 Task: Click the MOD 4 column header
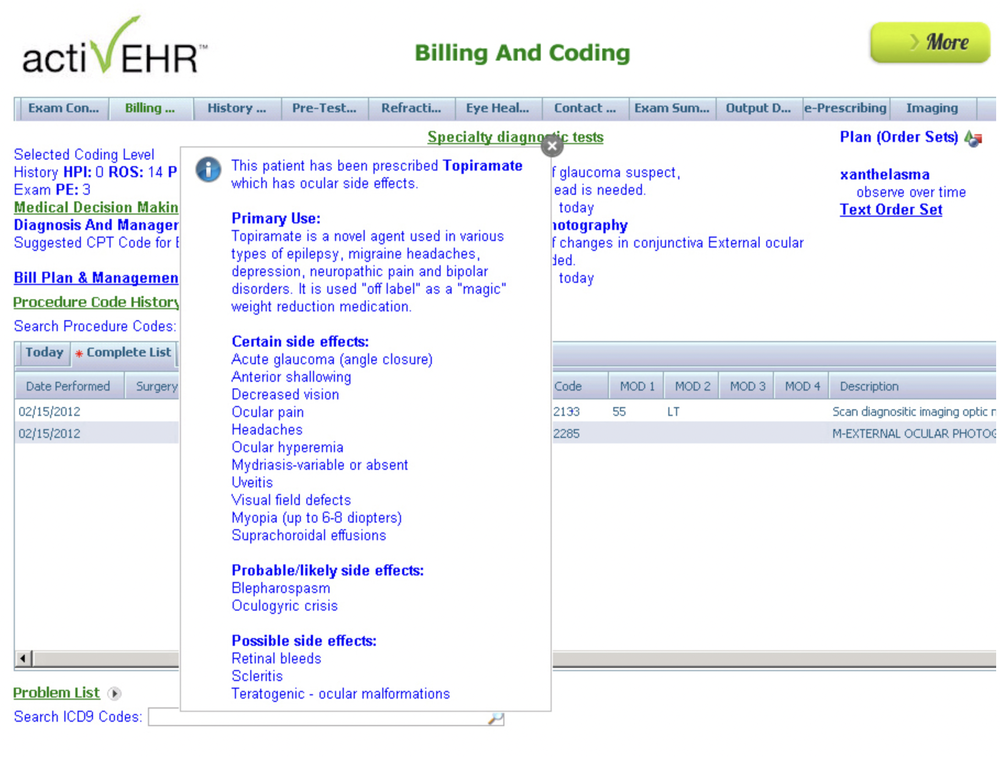[802, 386]
